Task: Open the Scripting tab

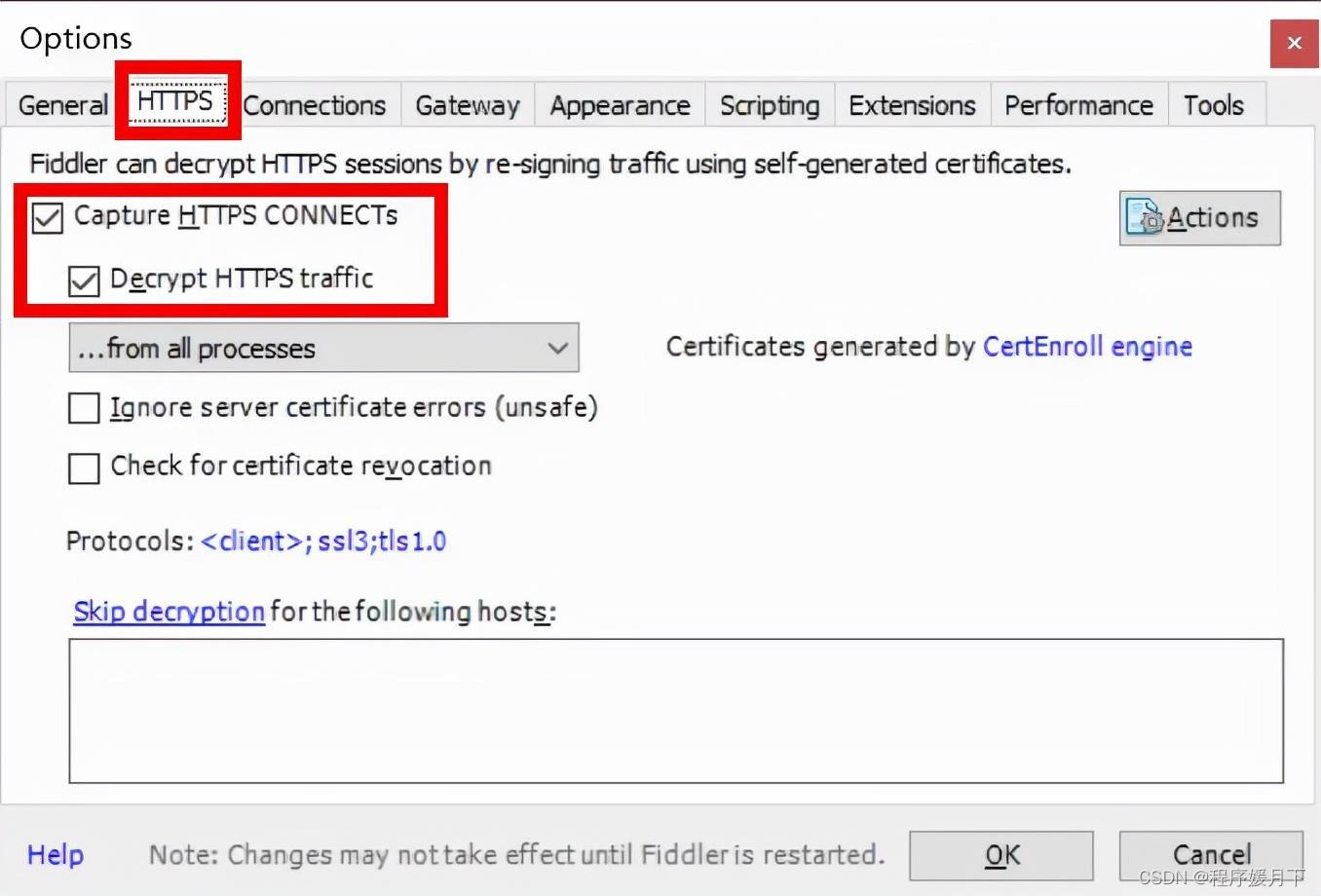Action: coord(770,105)
